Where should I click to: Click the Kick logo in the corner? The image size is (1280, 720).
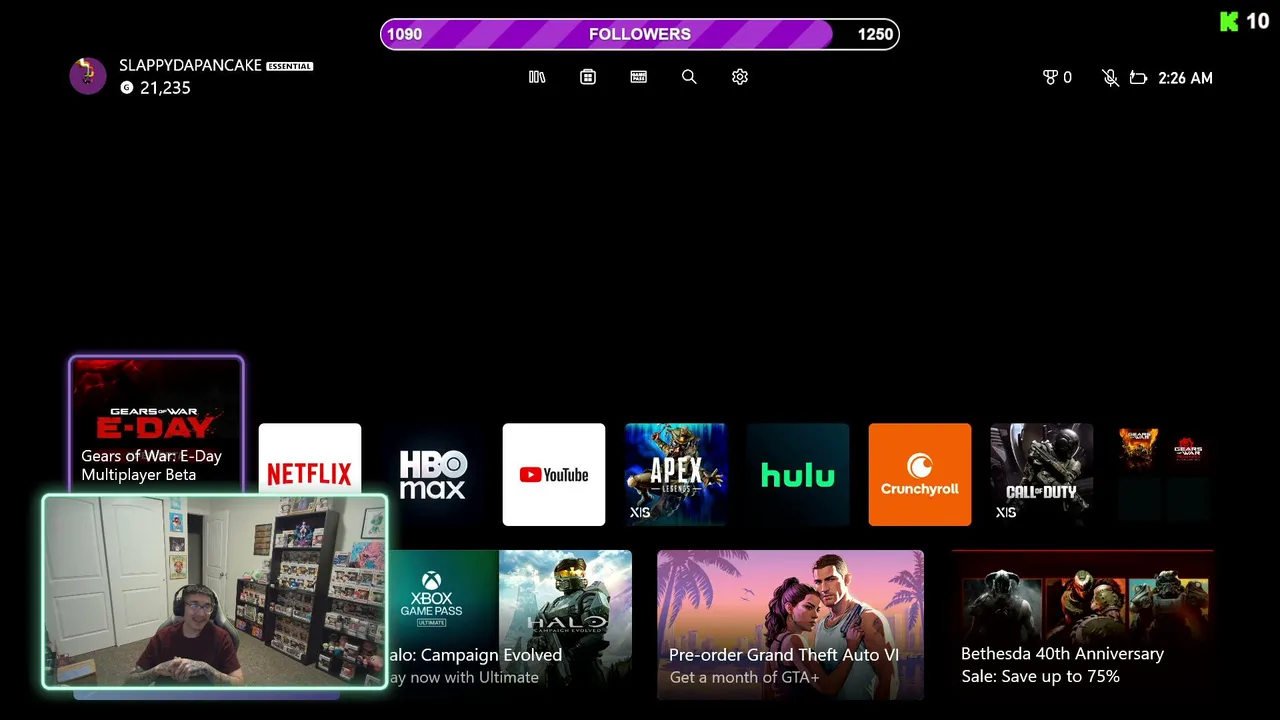1229,21
